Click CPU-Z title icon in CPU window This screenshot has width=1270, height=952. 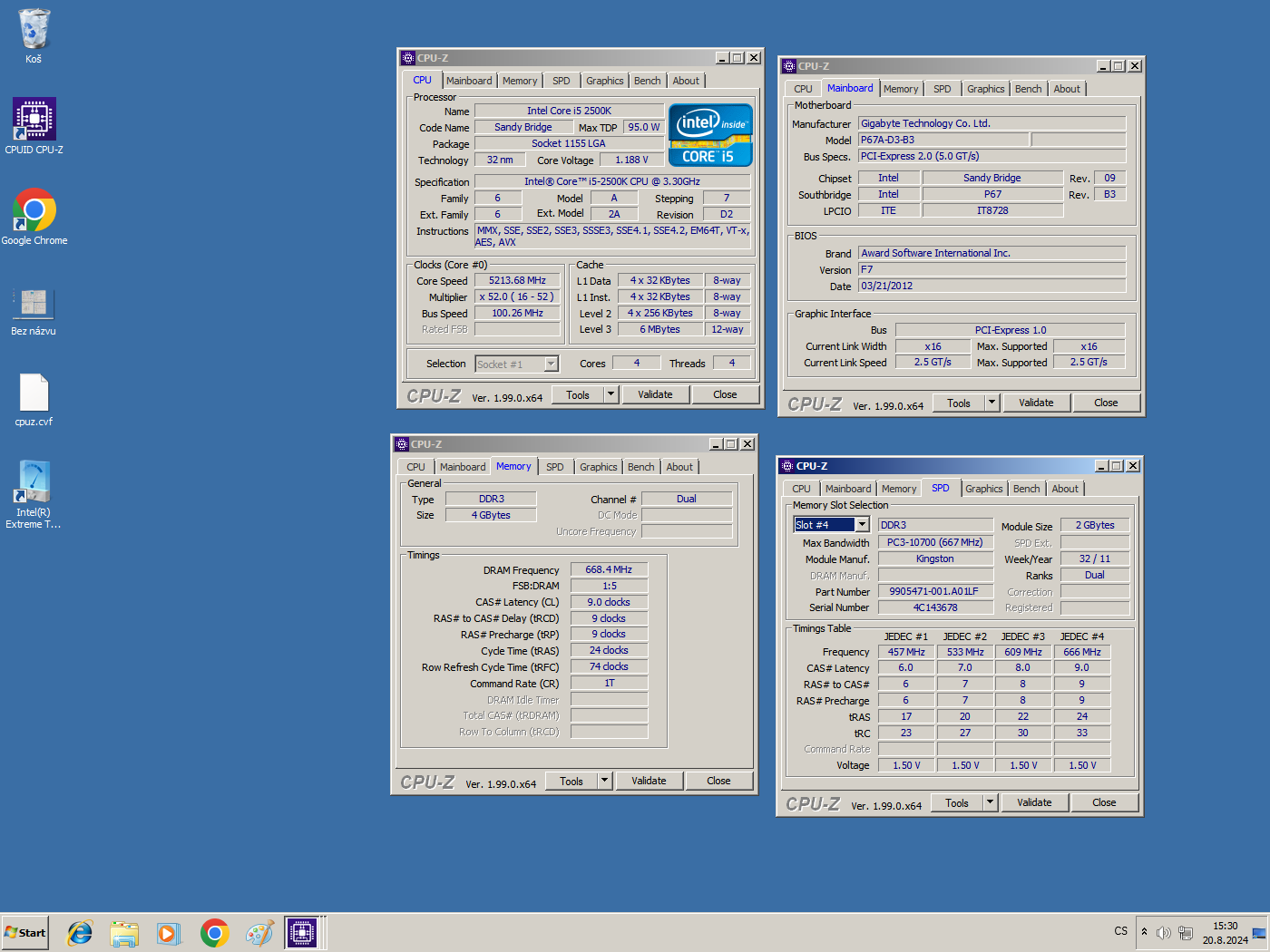[409, 58]
